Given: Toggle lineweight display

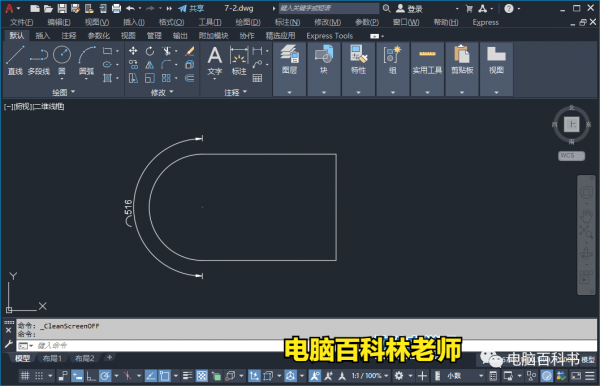Looking at the screenshot, I should 187,376.
